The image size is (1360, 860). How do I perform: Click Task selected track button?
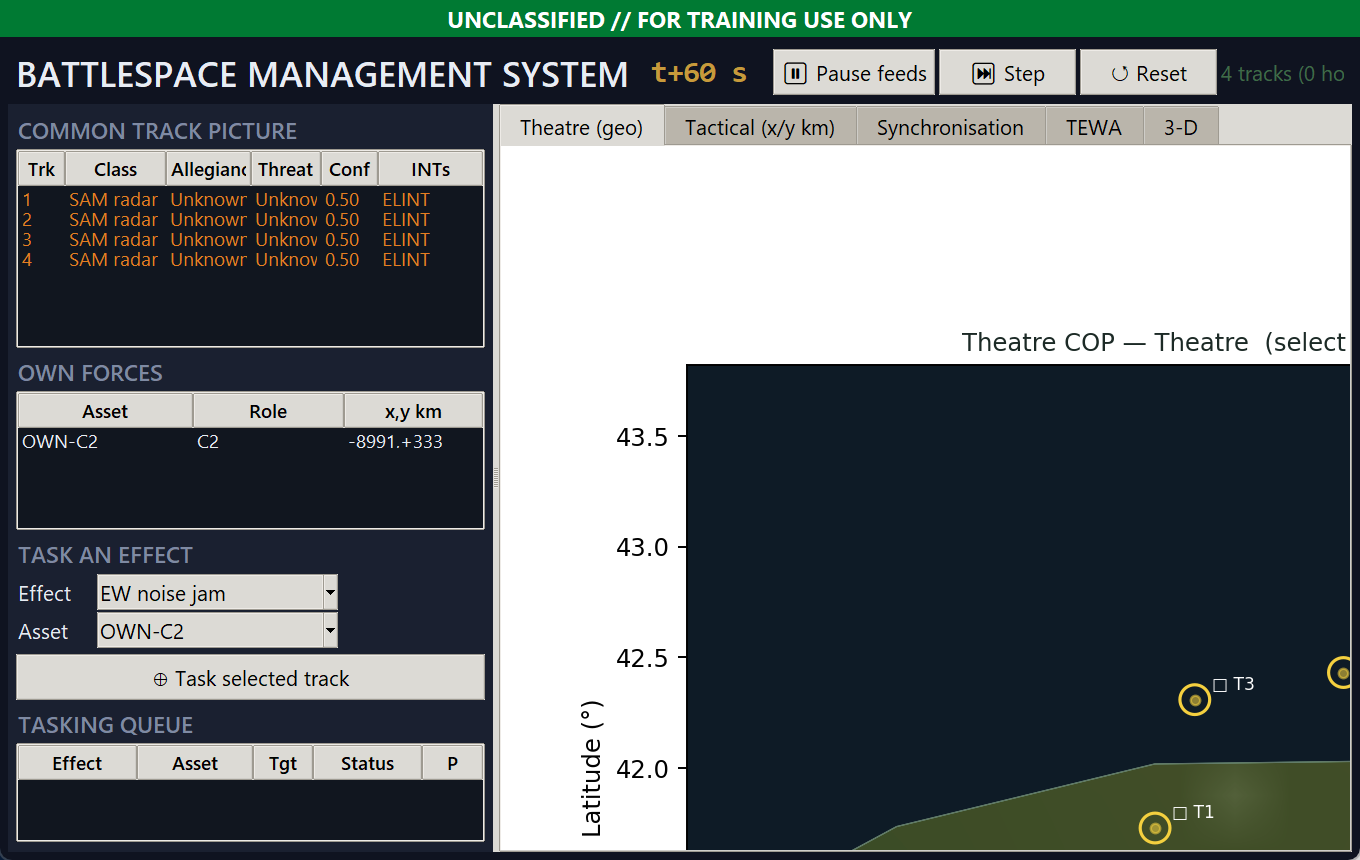tap(251, 678)
